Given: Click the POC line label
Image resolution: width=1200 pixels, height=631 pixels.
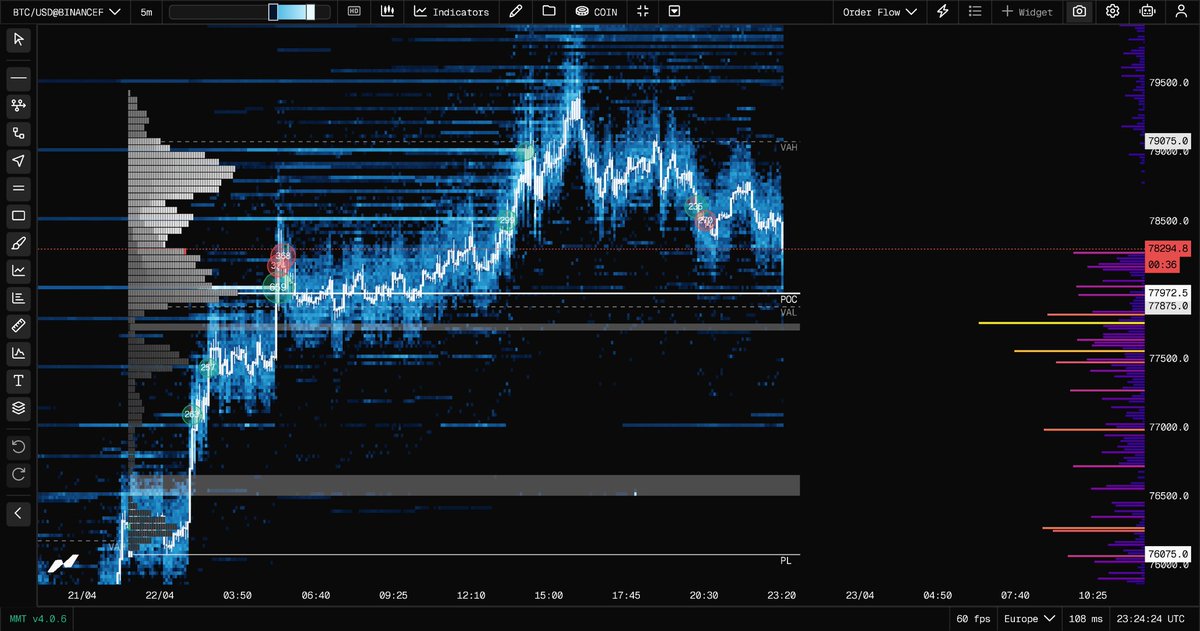Looking at the screenshot, I should point(789,300).
